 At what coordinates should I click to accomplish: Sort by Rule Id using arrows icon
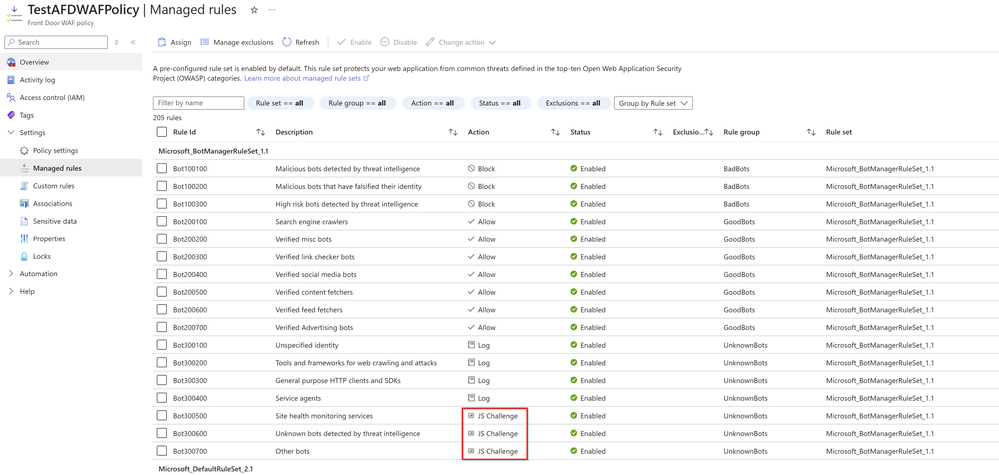pyautogui.click(x=261, y=132)
